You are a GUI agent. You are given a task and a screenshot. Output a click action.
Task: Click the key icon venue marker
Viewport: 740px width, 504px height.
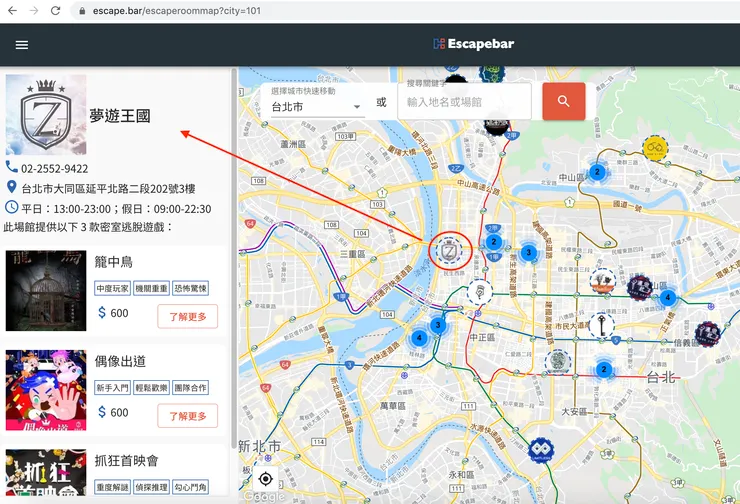(x=602, y=326)
